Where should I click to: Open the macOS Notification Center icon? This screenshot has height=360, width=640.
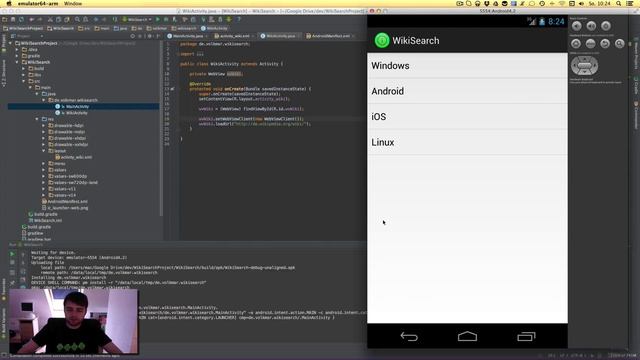[630, 3]
